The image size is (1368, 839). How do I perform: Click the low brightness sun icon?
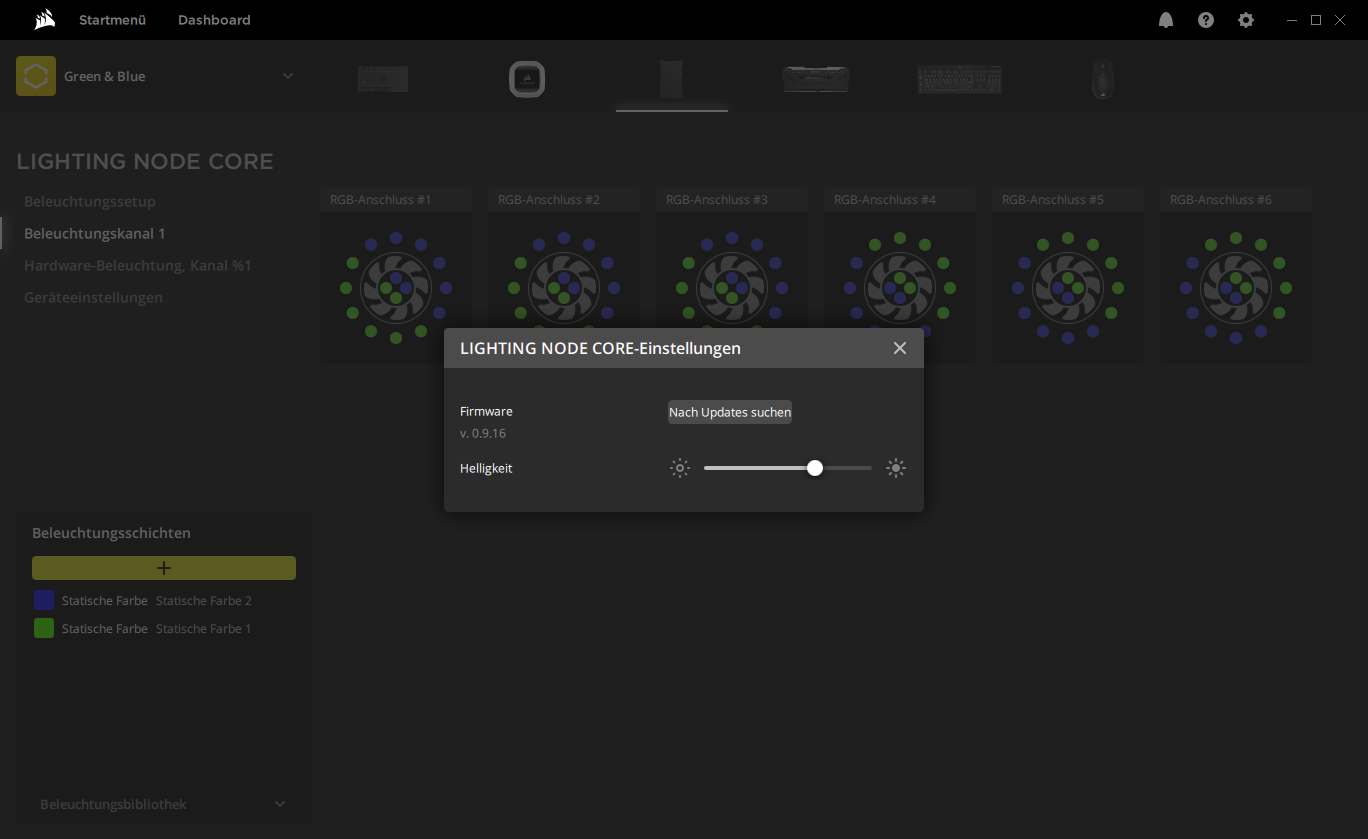680,468
